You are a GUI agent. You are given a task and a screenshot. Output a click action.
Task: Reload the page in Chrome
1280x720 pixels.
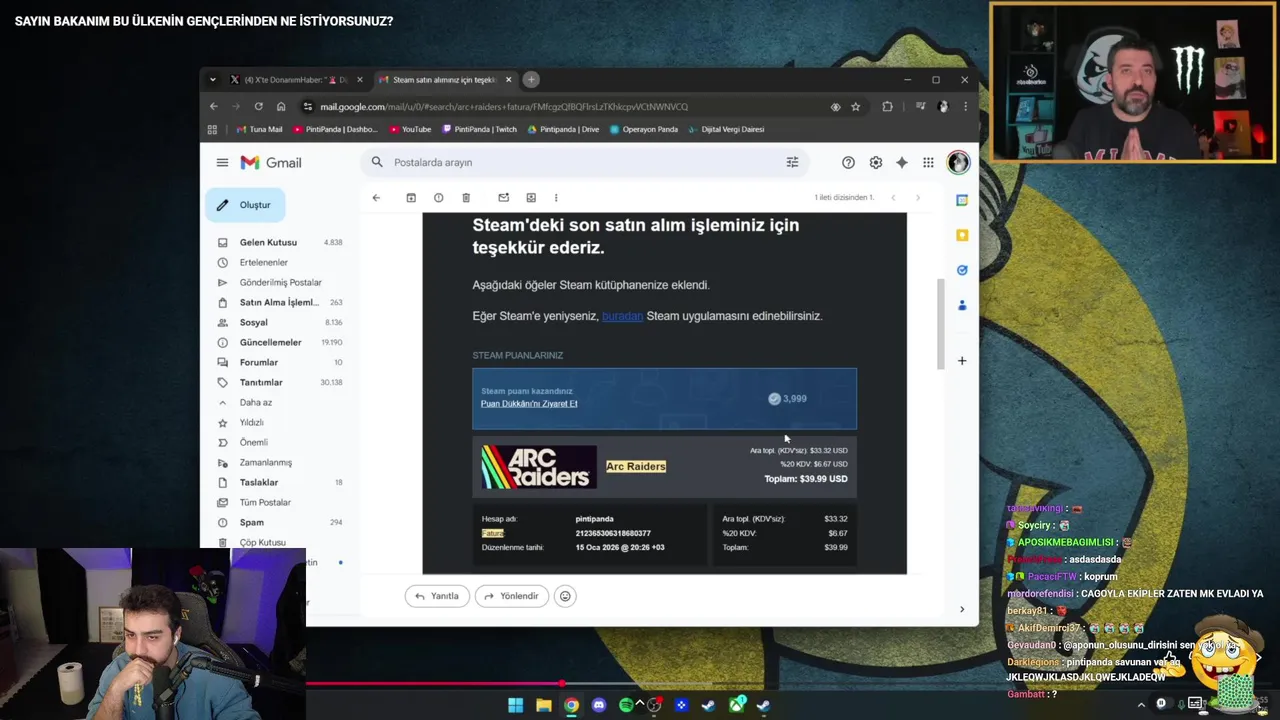pos(258,106)
